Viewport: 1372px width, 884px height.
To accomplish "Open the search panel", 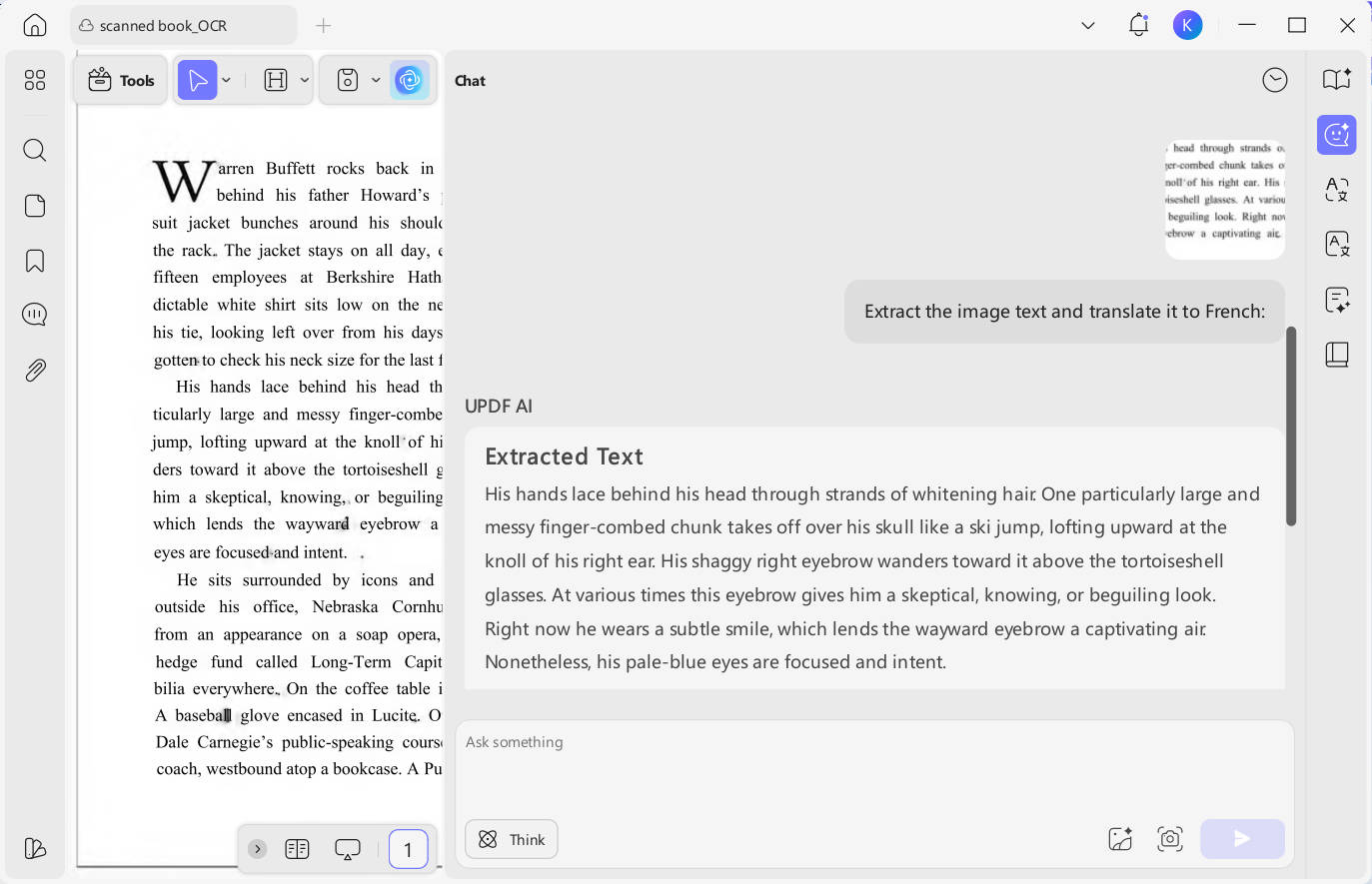I will [35, 150].
